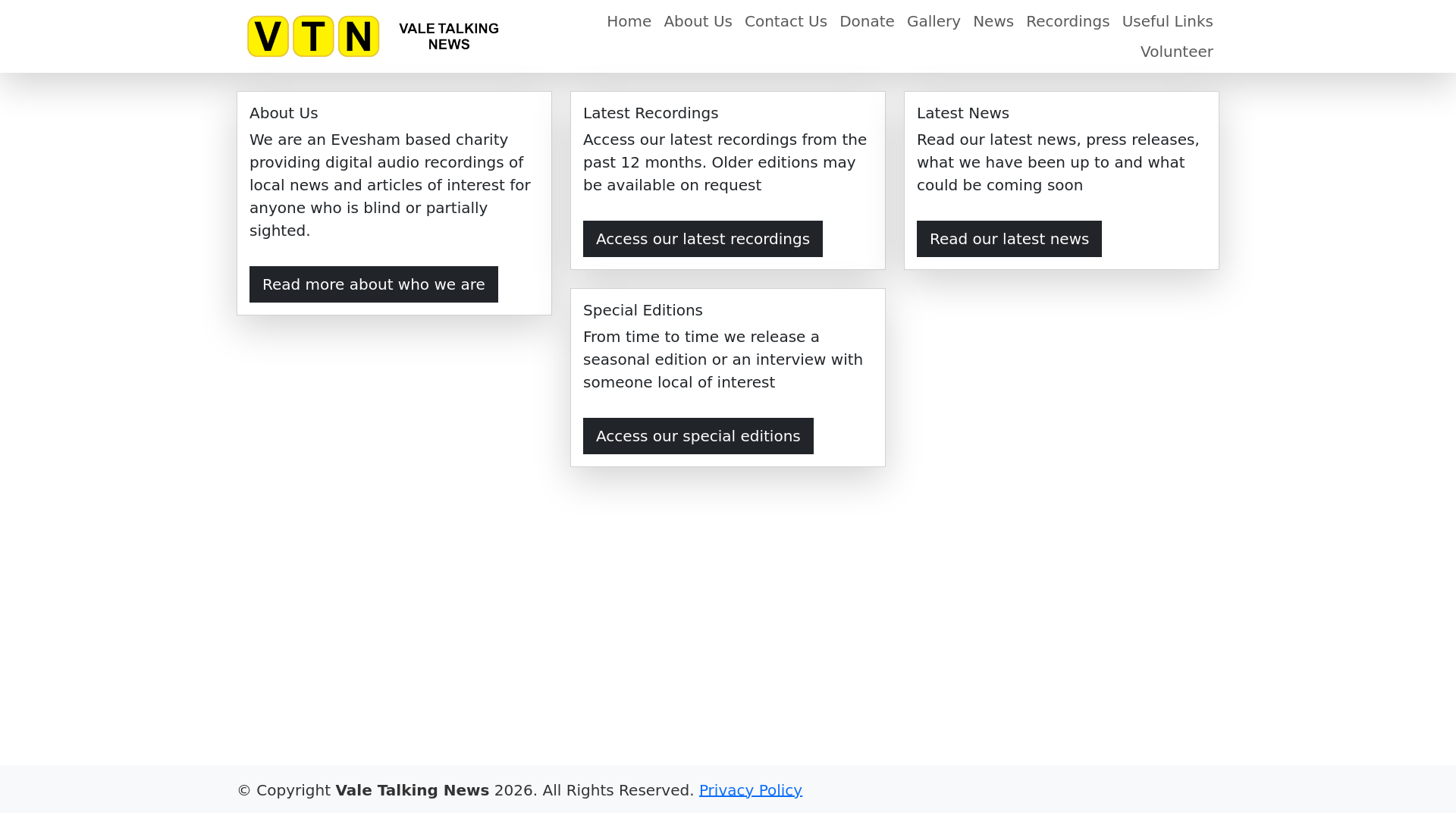Image resolution: width=1456 pixels, height=819 pixels.
Task: Open Contact Us page
Action: [x=786, y=21]
